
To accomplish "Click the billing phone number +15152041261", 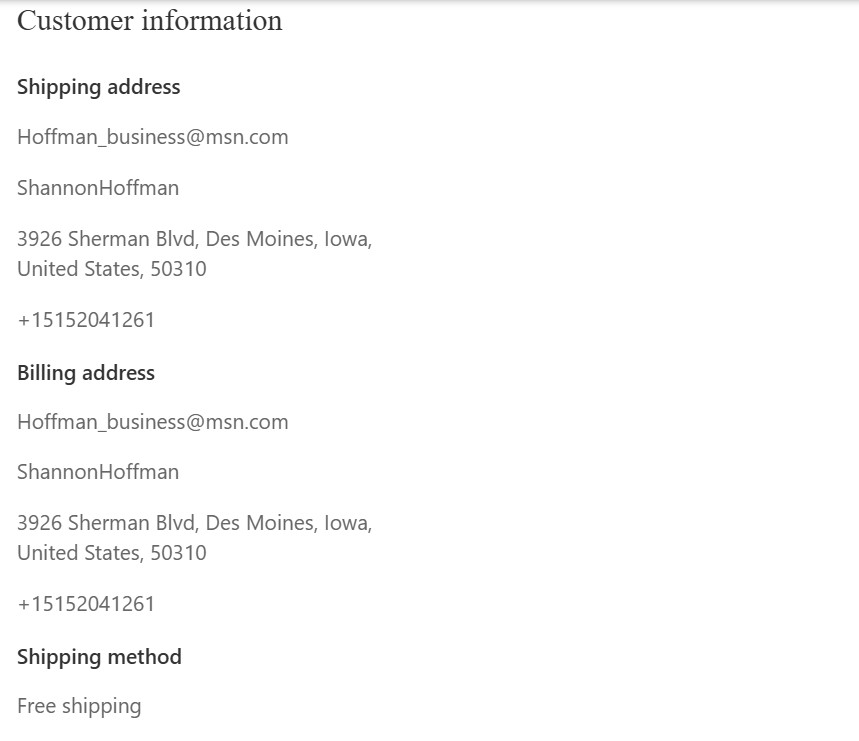I will pyautogui.click(x=86, y=604).
